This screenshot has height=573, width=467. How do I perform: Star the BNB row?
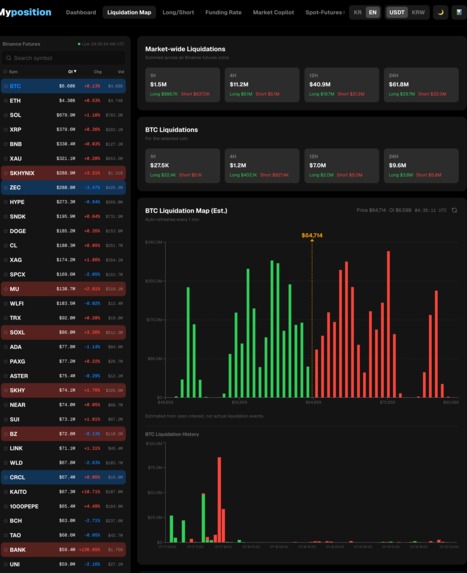[5, 144]
